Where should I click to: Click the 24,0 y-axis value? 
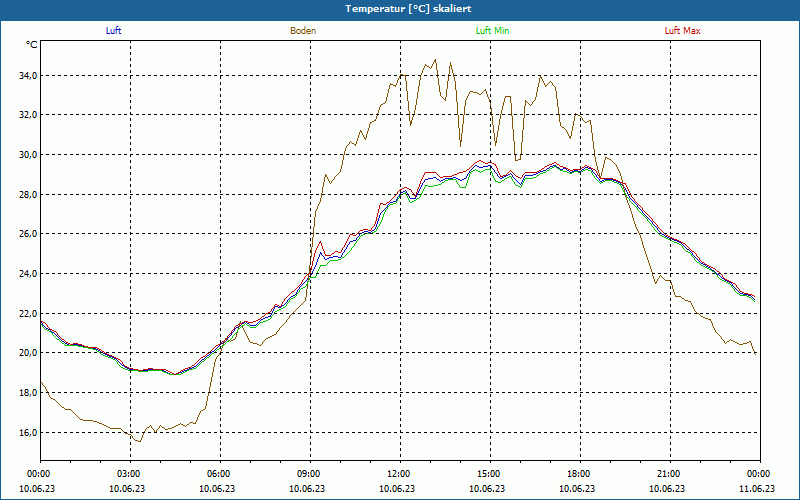pyautogui.click(x=28, y=273)
